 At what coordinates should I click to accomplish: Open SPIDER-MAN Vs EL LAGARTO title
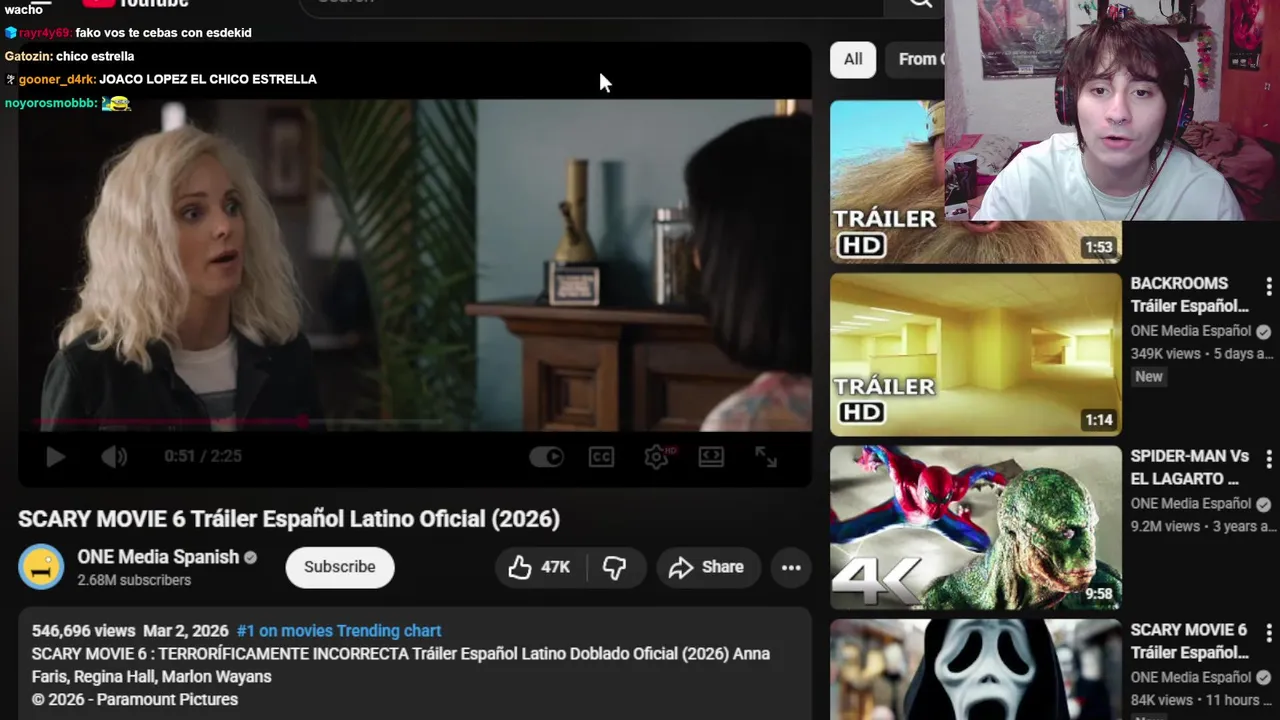point(1189,467)
